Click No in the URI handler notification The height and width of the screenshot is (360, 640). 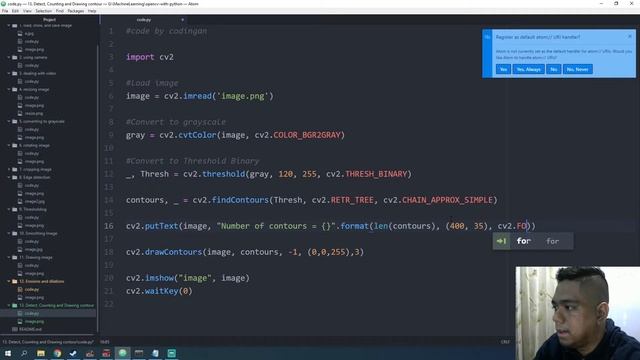553,69
